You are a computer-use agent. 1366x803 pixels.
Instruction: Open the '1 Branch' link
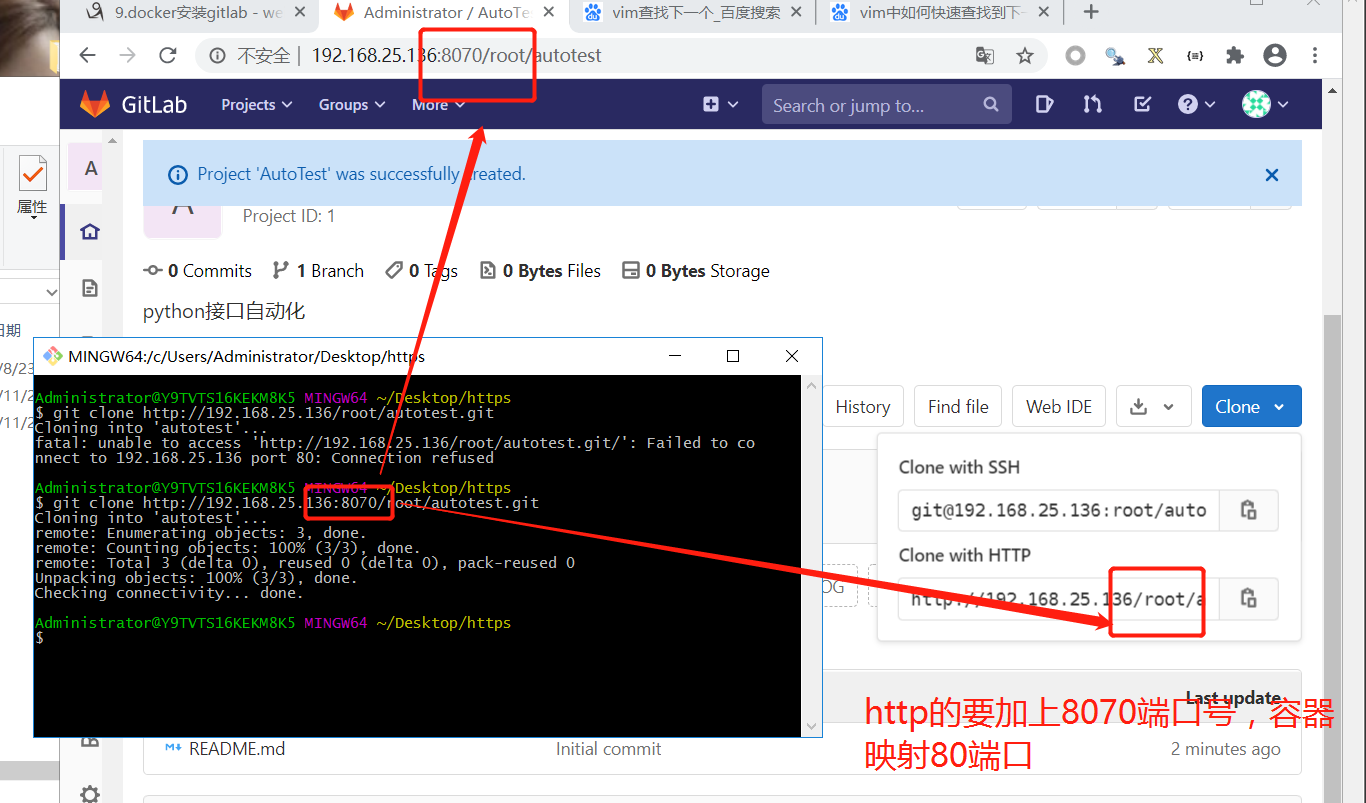click(318, 271)
